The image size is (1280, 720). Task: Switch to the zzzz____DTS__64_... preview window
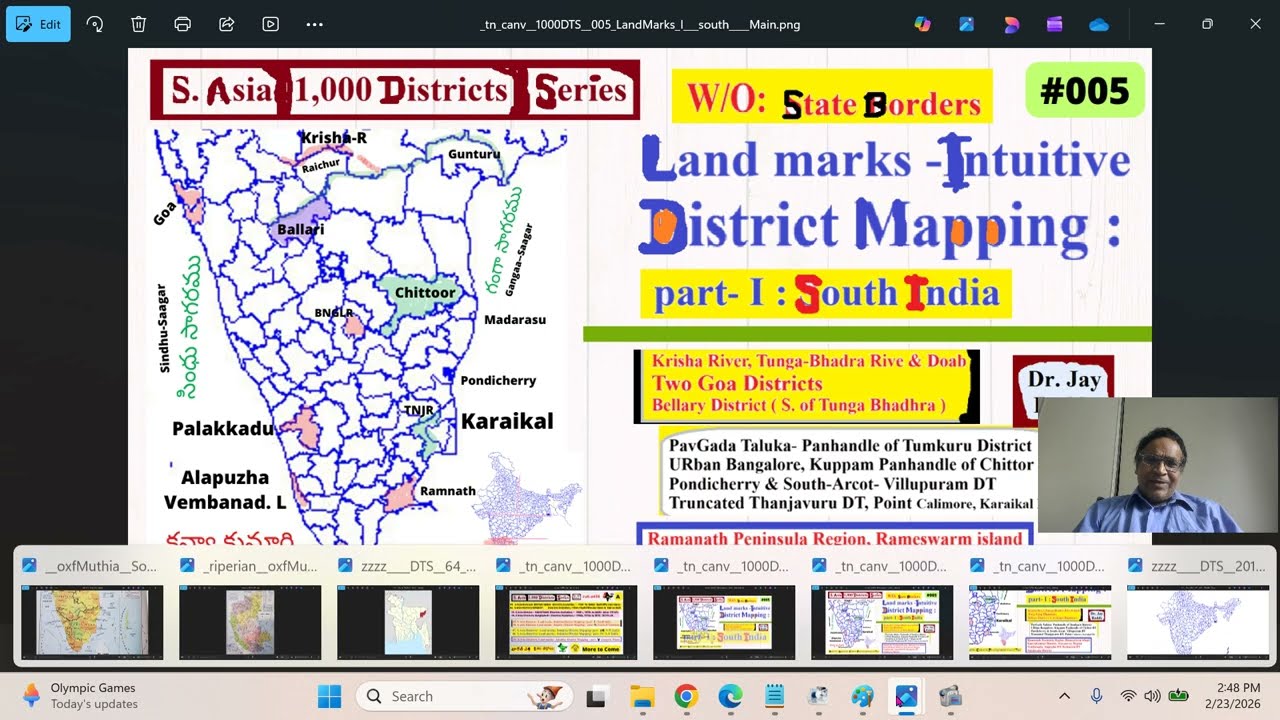(x=408, y=609)
